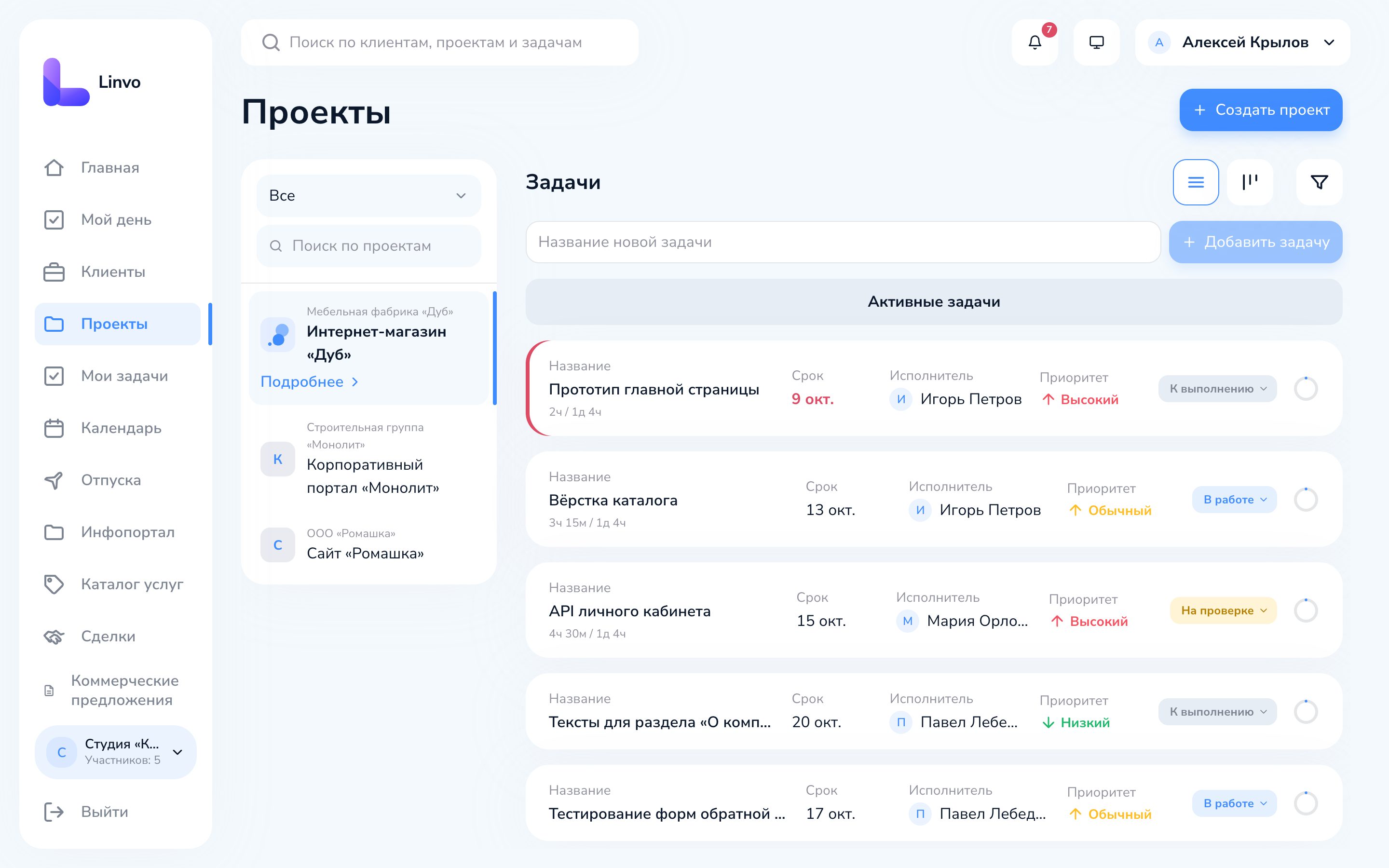The height and width of the screenshot is (868, 1389).
Task: Click the К avatar of Монолит project
Action: [278, 459]
